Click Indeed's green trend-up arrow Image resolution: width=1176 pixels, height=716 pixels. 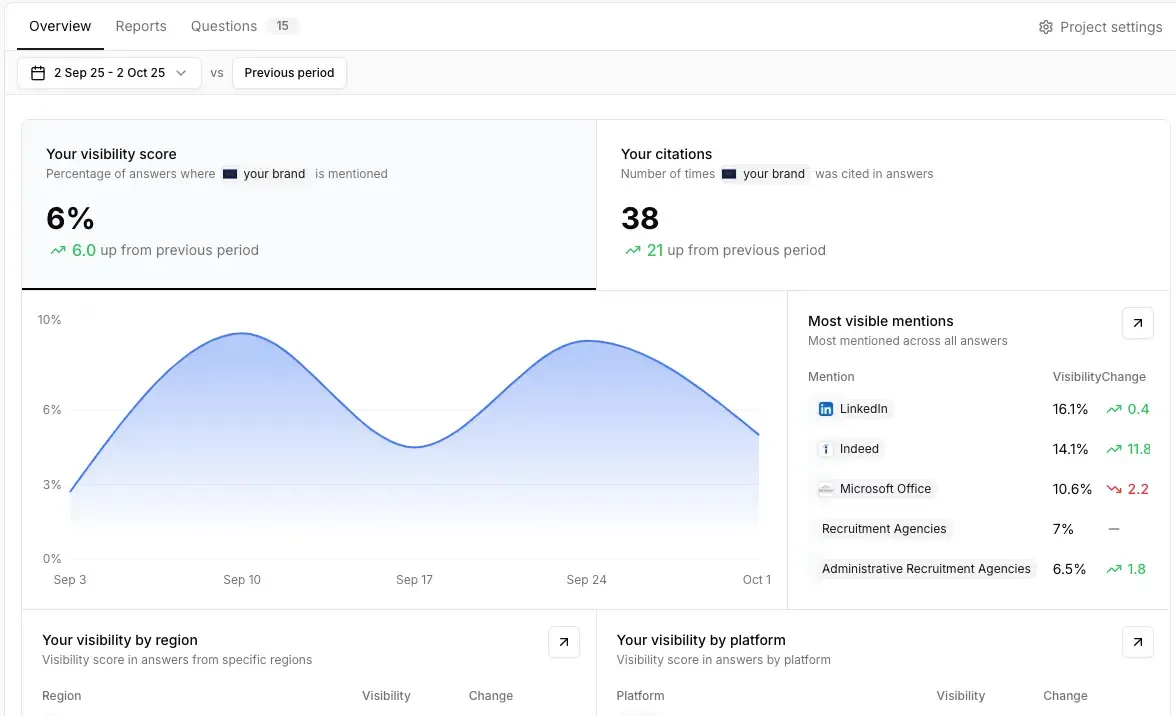pos(1114,449)
